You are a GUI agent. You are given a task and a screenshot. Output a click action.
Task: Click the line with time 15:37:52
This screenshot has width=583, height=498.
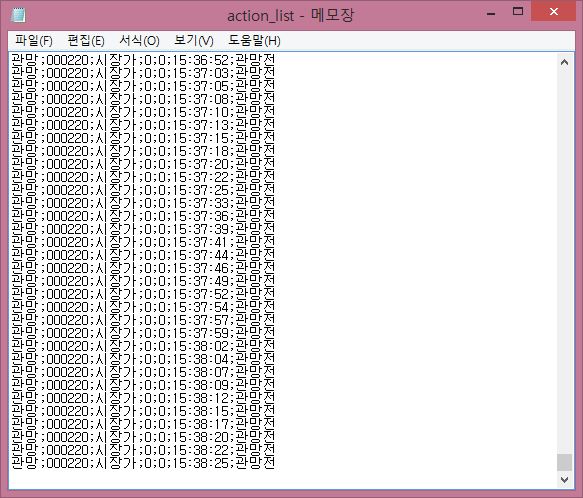point(143,295)
